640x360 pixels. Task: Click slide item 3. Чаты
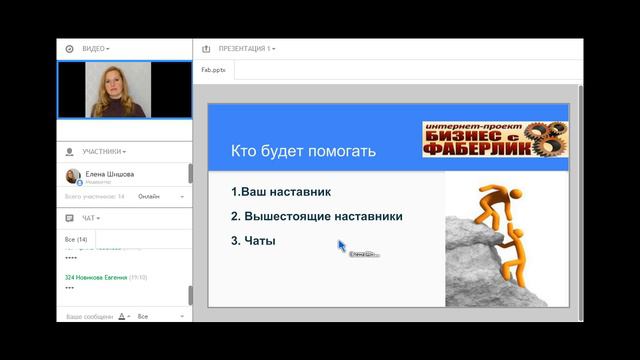click(x=253, y=240)
